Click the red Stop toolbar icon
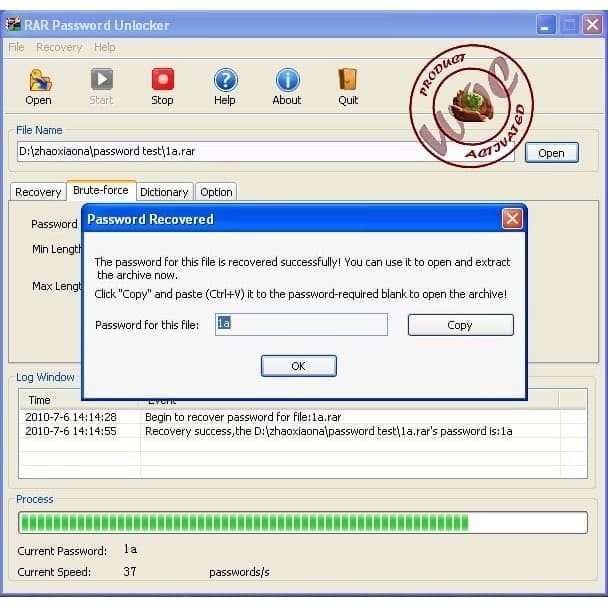Image resolution: width=608 pixels, height=608 pixels. (163, 79)
